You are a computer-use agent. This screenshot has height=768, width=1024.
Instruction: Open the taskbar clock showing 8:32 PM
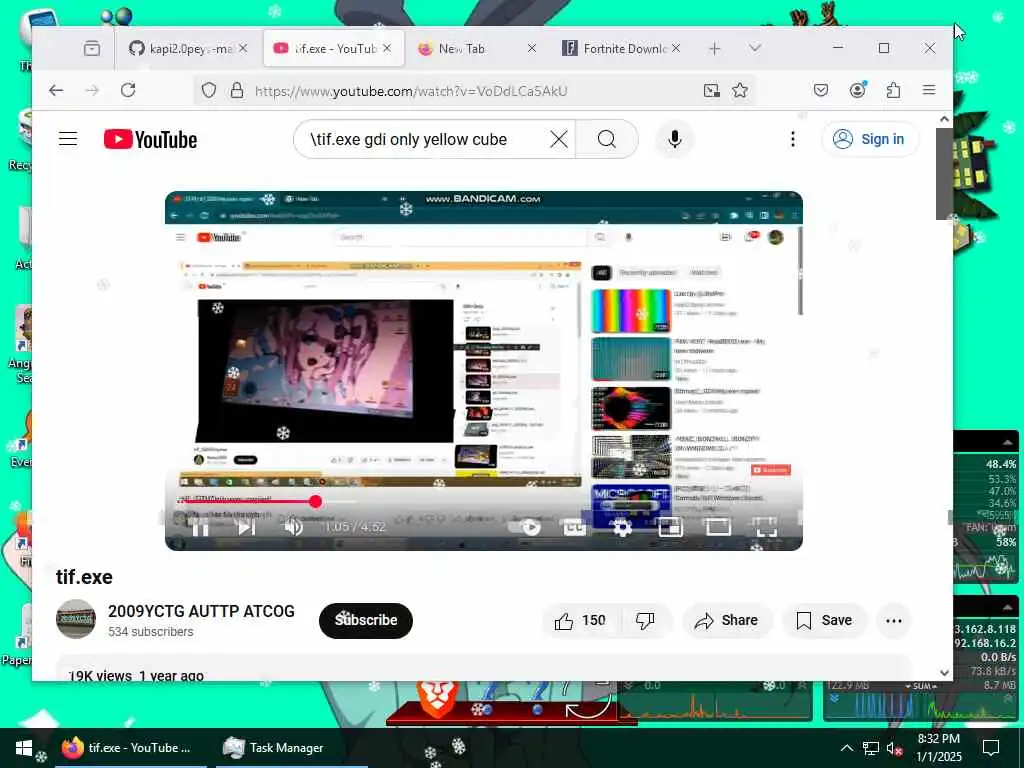tap(939, 748)
